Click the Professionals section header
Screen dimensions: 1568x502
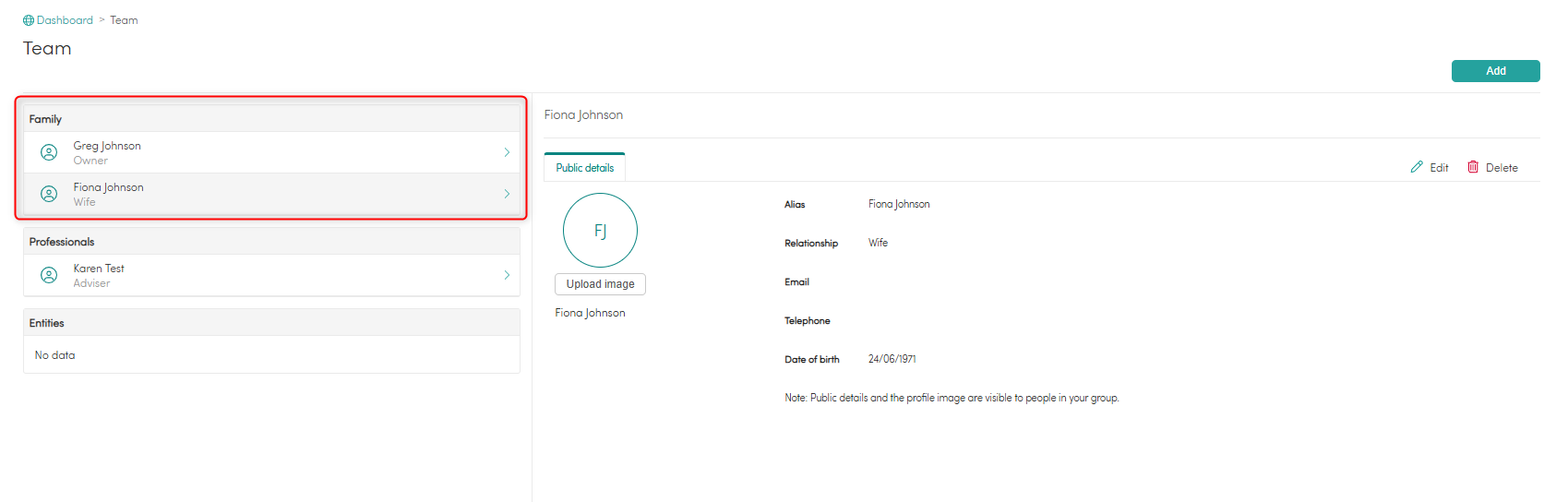click(x=62, y=242)
